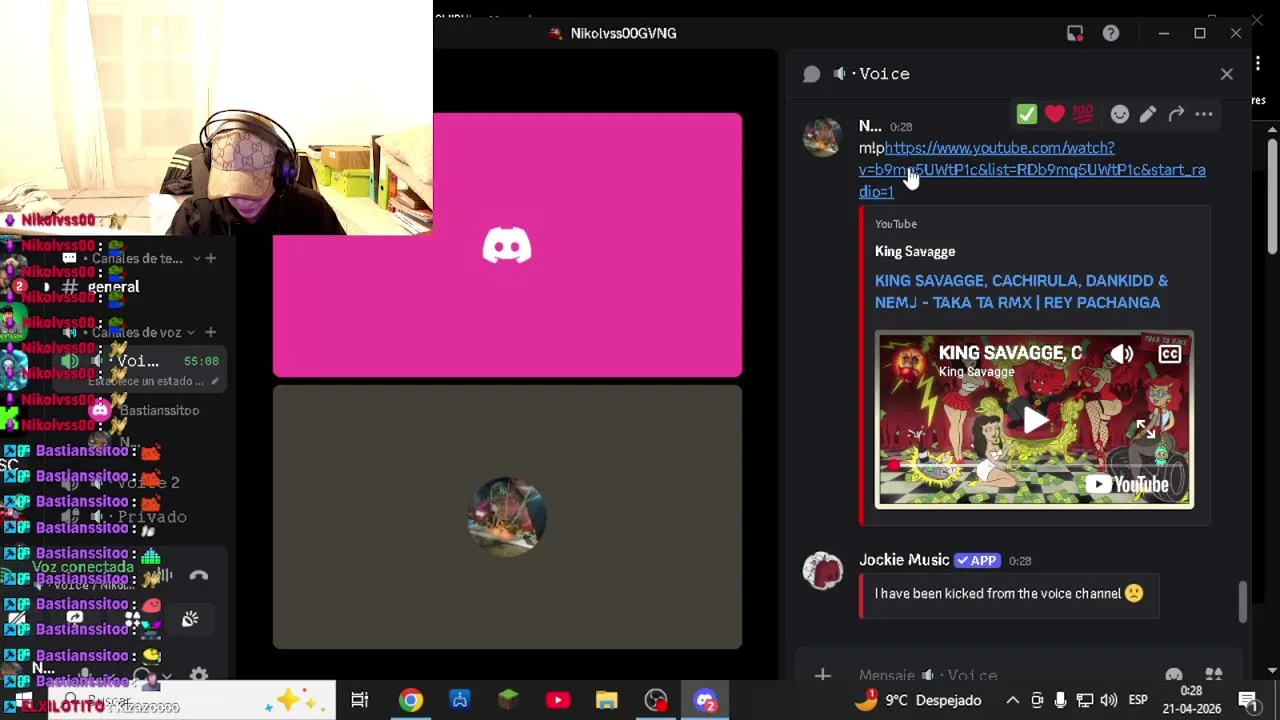Open the YouTube link in the message

tap(1032, 169)
